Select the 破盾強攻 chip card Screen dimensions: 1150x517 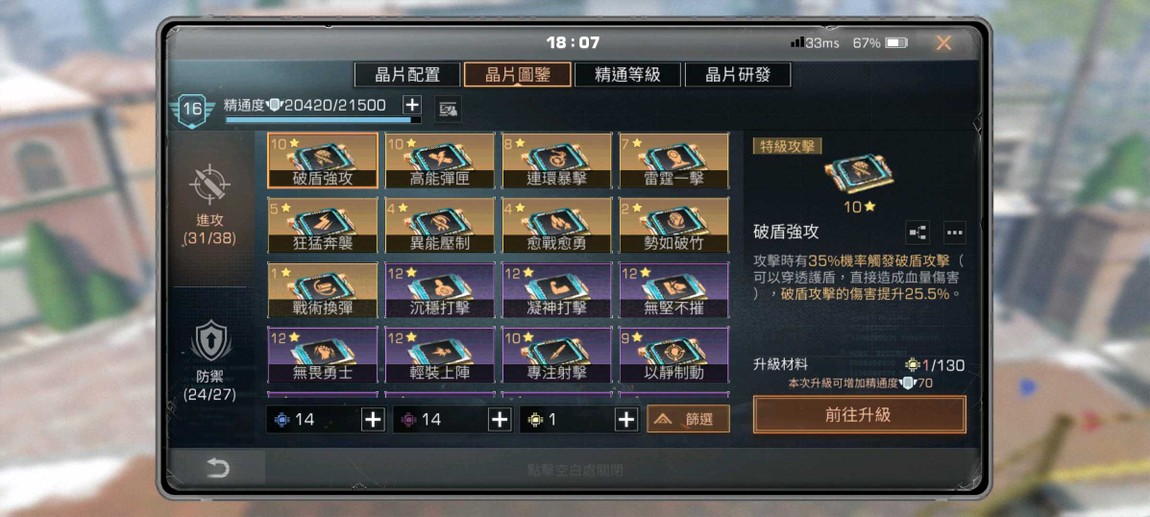point(323,161)
